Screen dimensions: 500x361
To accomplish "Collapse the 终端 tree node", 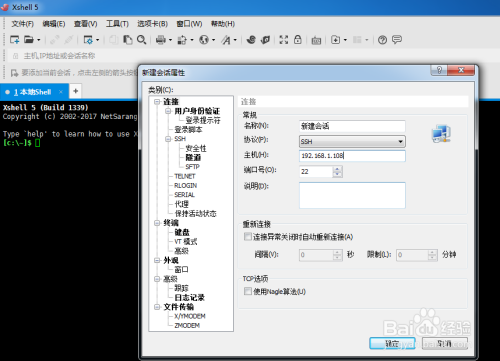I will [x=157, y=223].
